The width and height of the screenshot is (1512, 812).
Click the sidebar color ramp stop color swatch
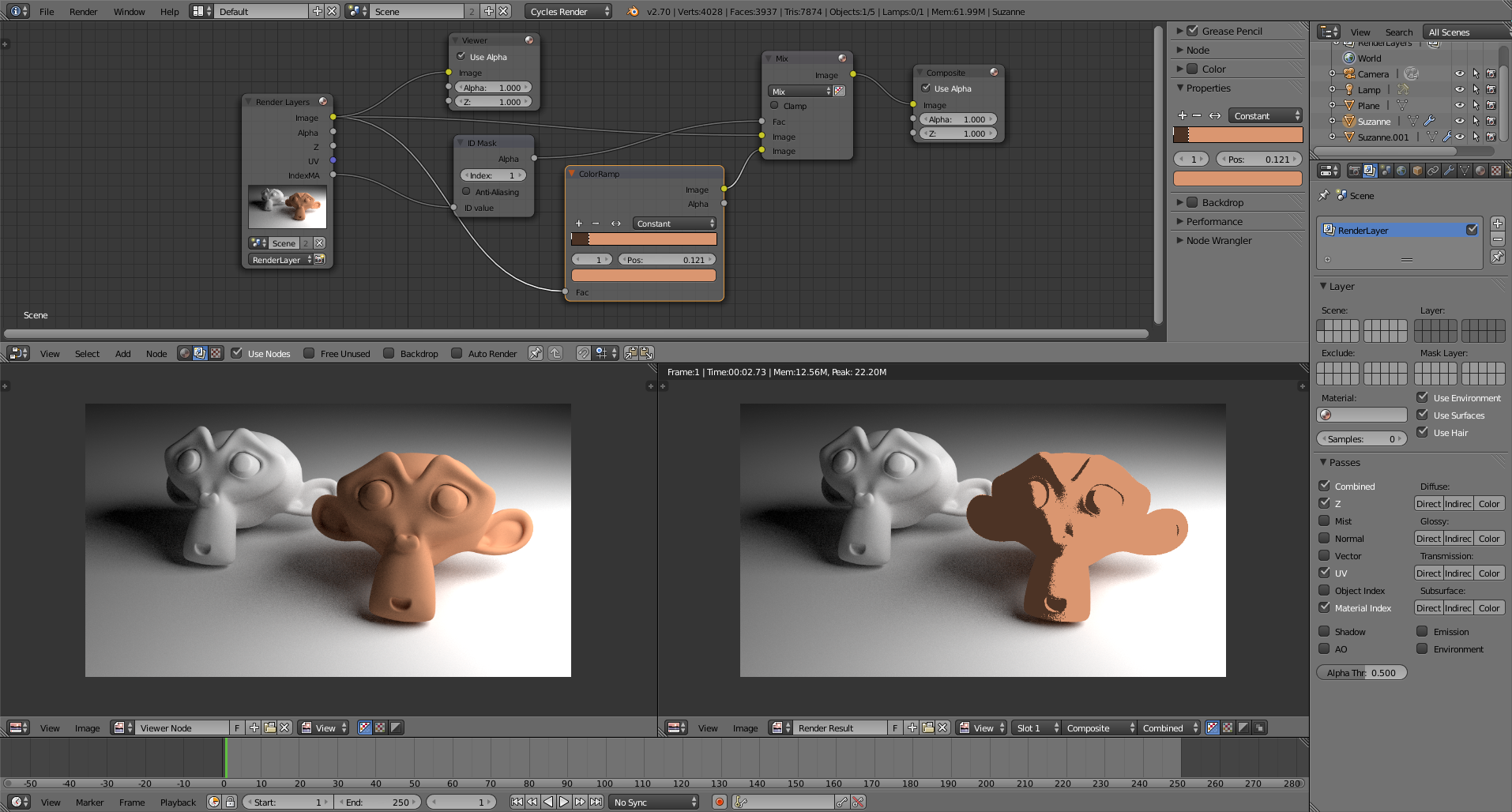click(x=1238, y=179)
